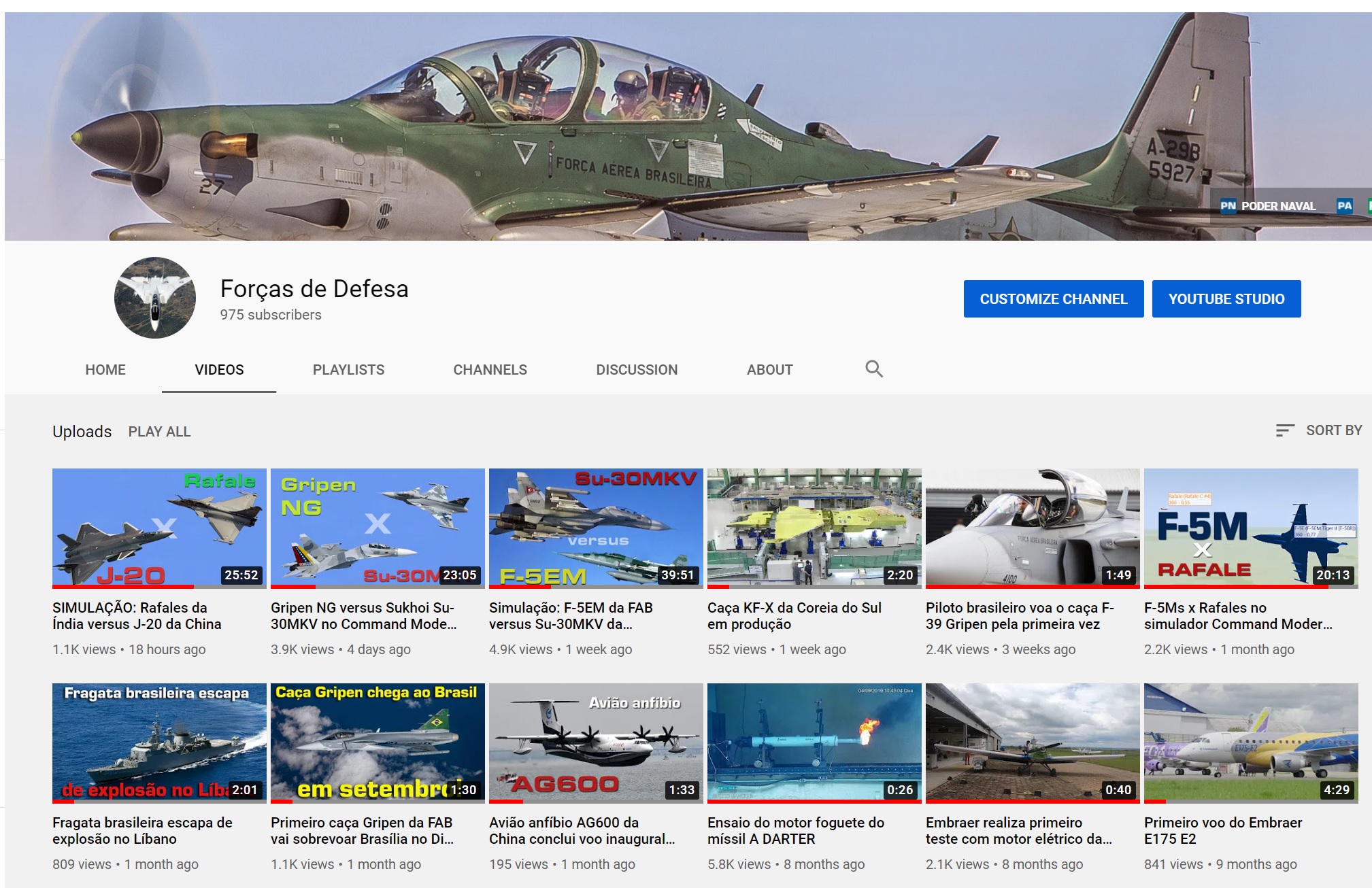This screenshot has width=1372, height=888.
Task: Open the About tab
Action: [x=769, y=370]
